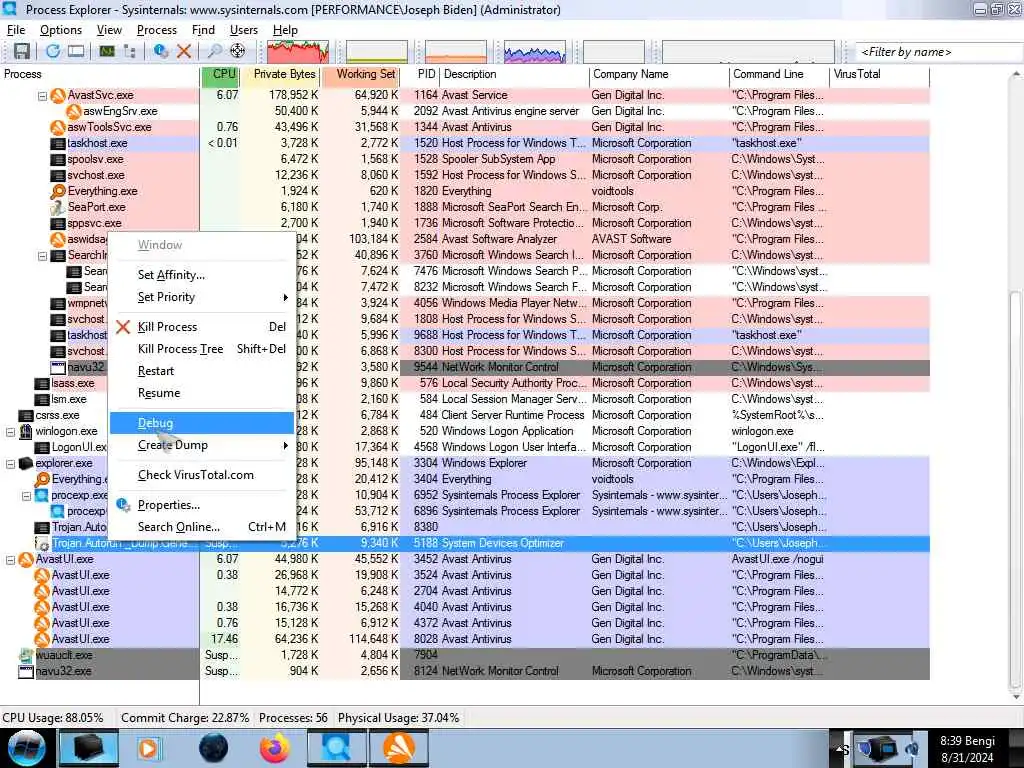Sort by the PID column header

coord(420,74)
